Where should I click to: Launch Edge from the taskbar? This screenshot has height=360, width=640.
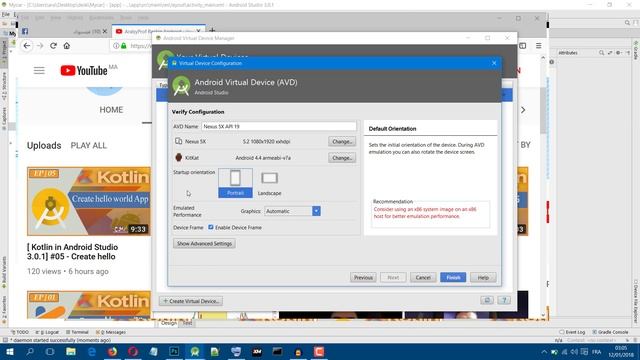(x=91, y=351)
